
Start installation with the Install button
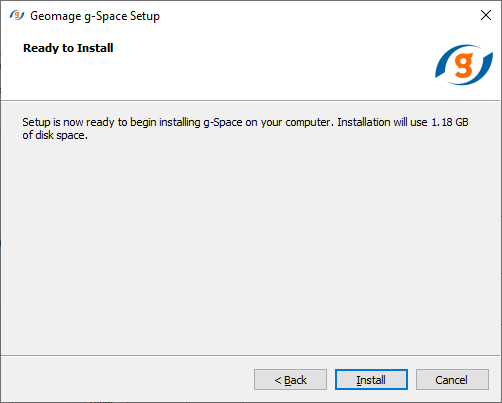pos(371,379)
